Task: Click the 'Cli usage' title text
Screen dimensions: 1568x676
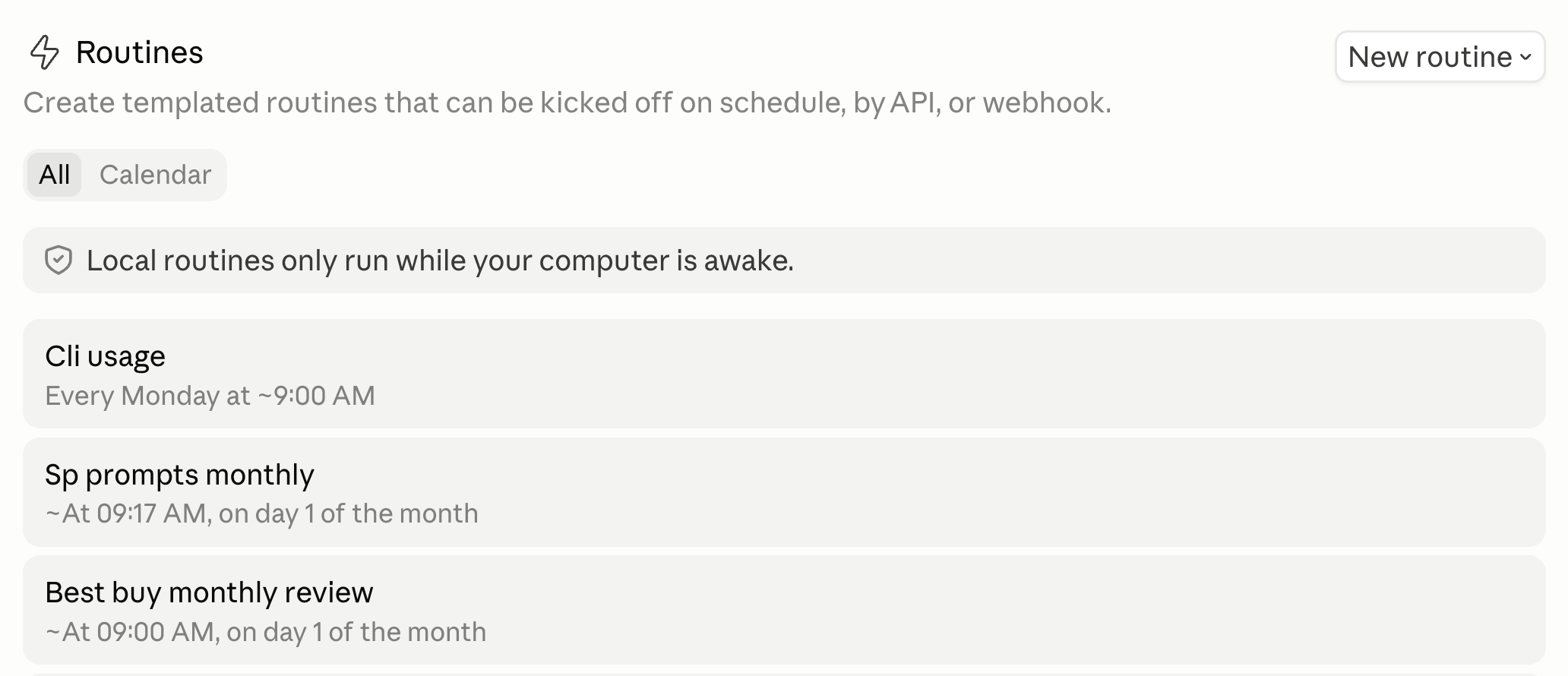Action: (105, 356)
